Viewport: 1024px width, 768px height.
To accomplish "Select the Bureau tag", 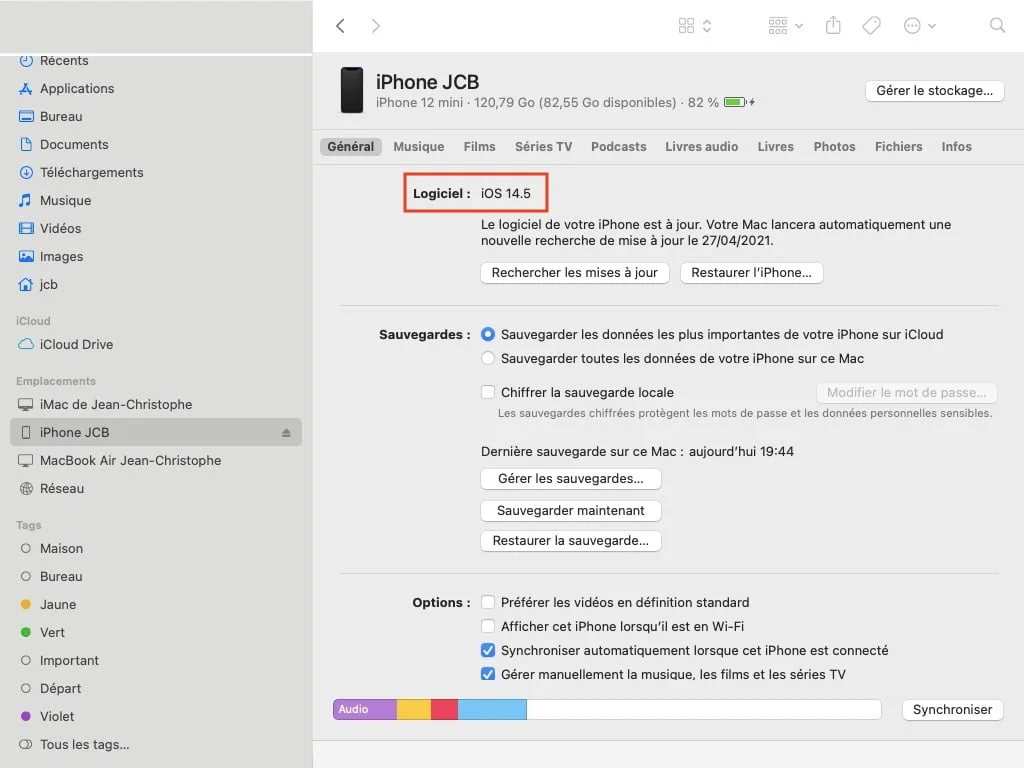I will tap(157, 577).
